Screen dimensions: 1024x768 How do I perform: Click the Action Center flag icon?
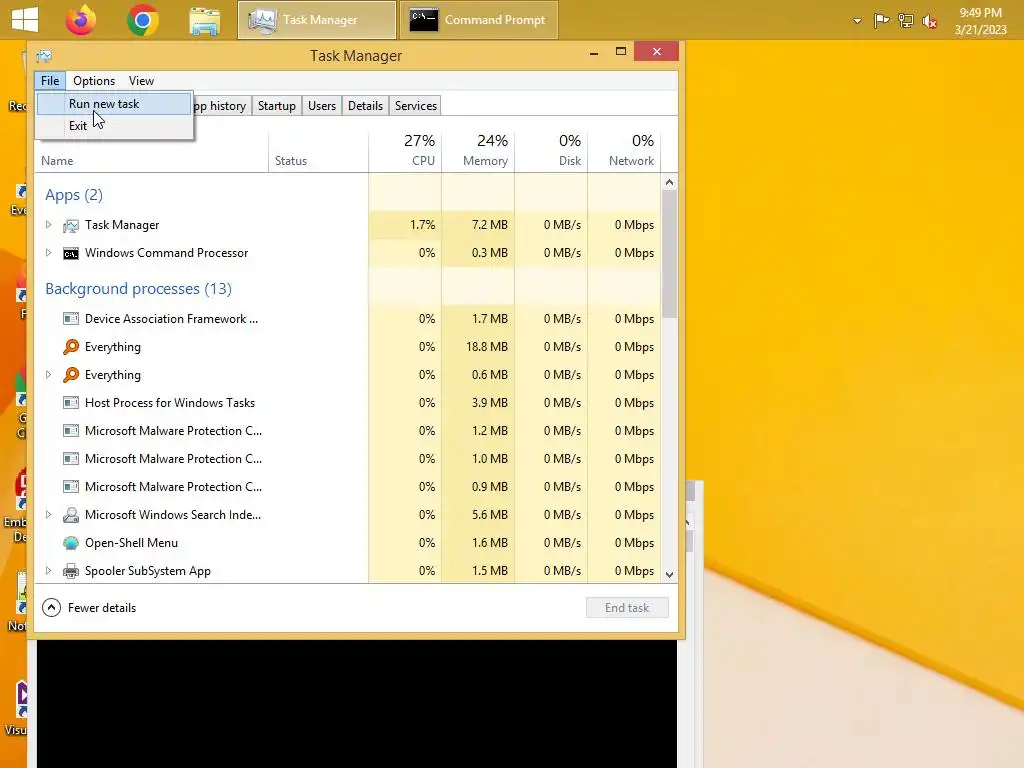[x=881, y=21]
